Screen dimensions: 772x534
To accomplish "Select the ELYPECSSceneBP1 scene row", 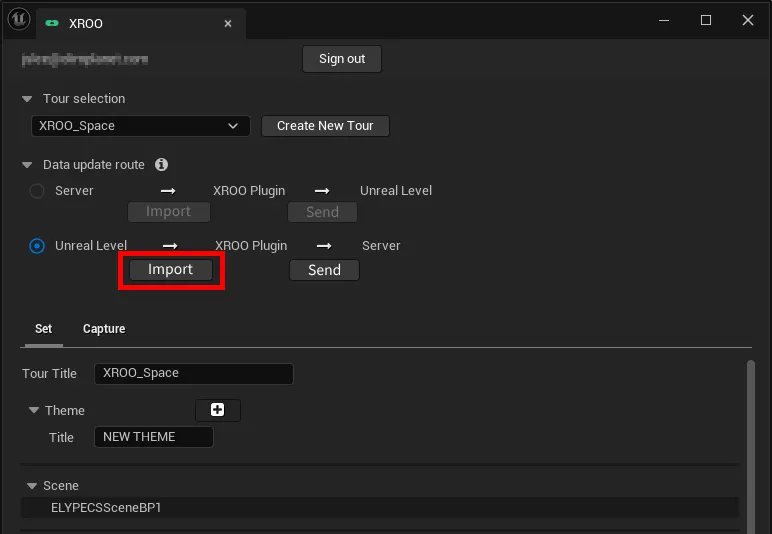I will click(379, 507).
